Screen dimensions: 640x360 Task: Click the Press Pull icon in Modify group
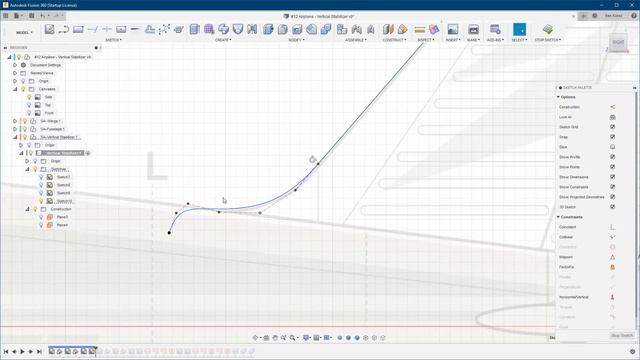[x=268, y=29]
